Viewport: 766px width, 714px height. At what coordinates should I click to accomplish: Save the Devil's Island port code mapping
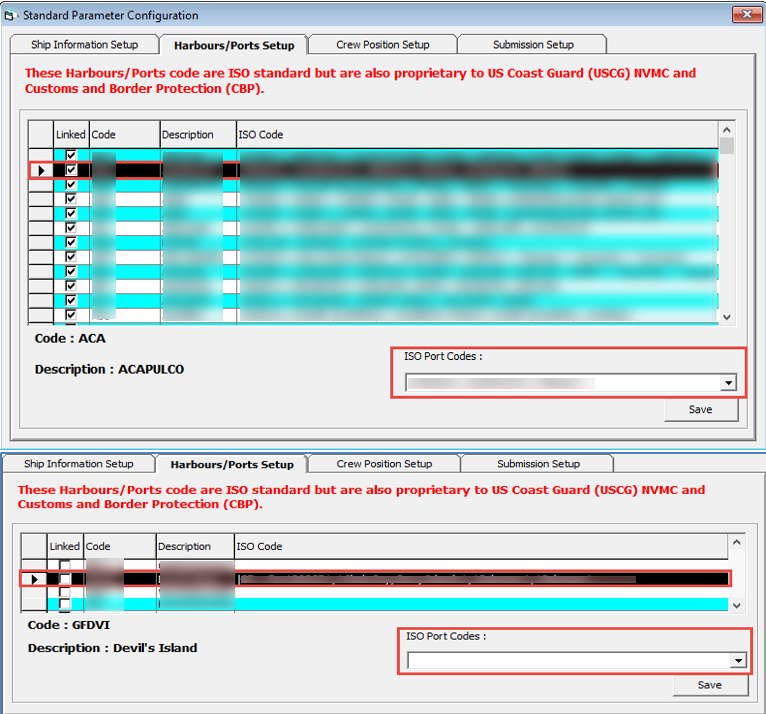(x=710, y=685)
